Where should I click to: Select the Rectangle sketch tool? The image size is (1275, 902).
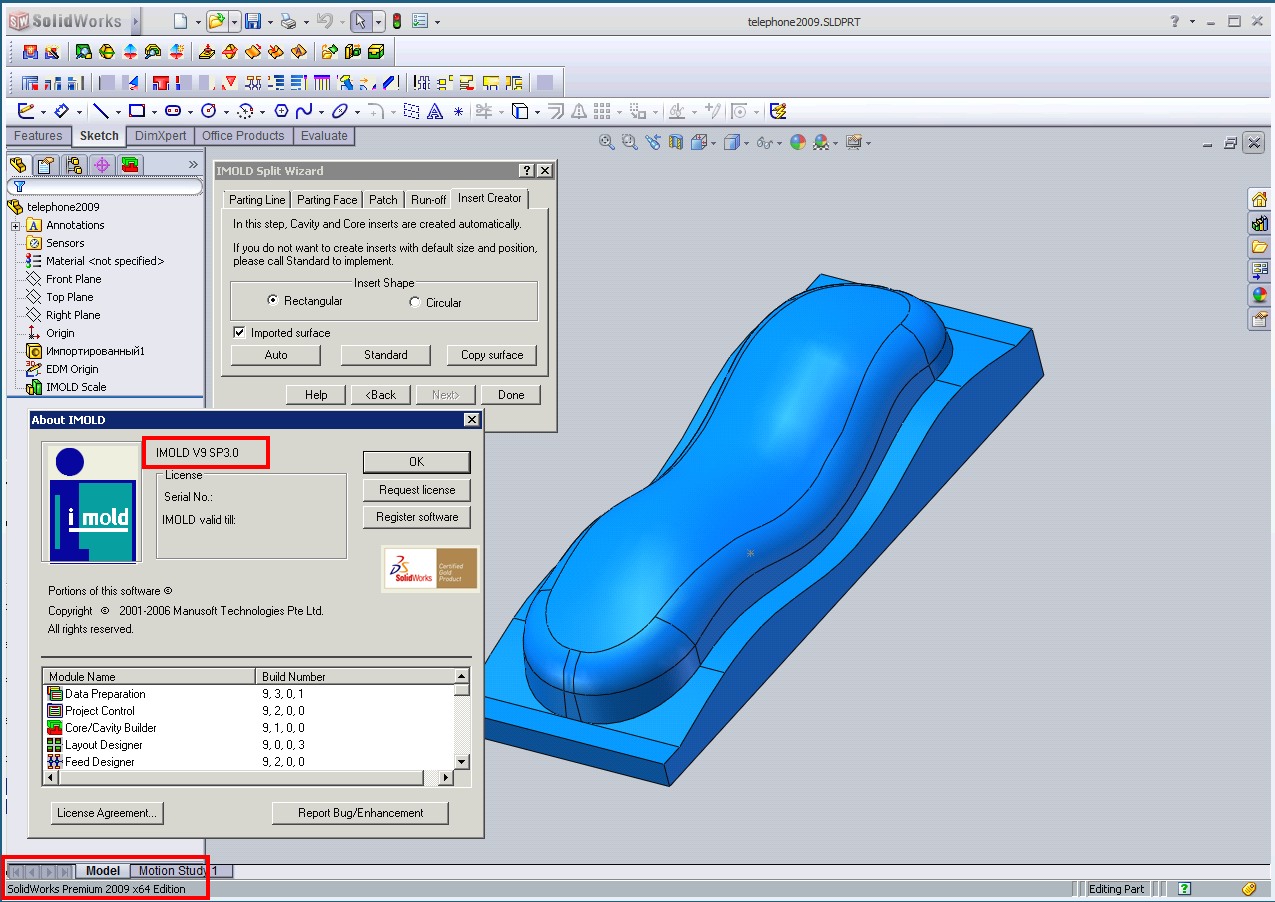click(x=137, y=111)
